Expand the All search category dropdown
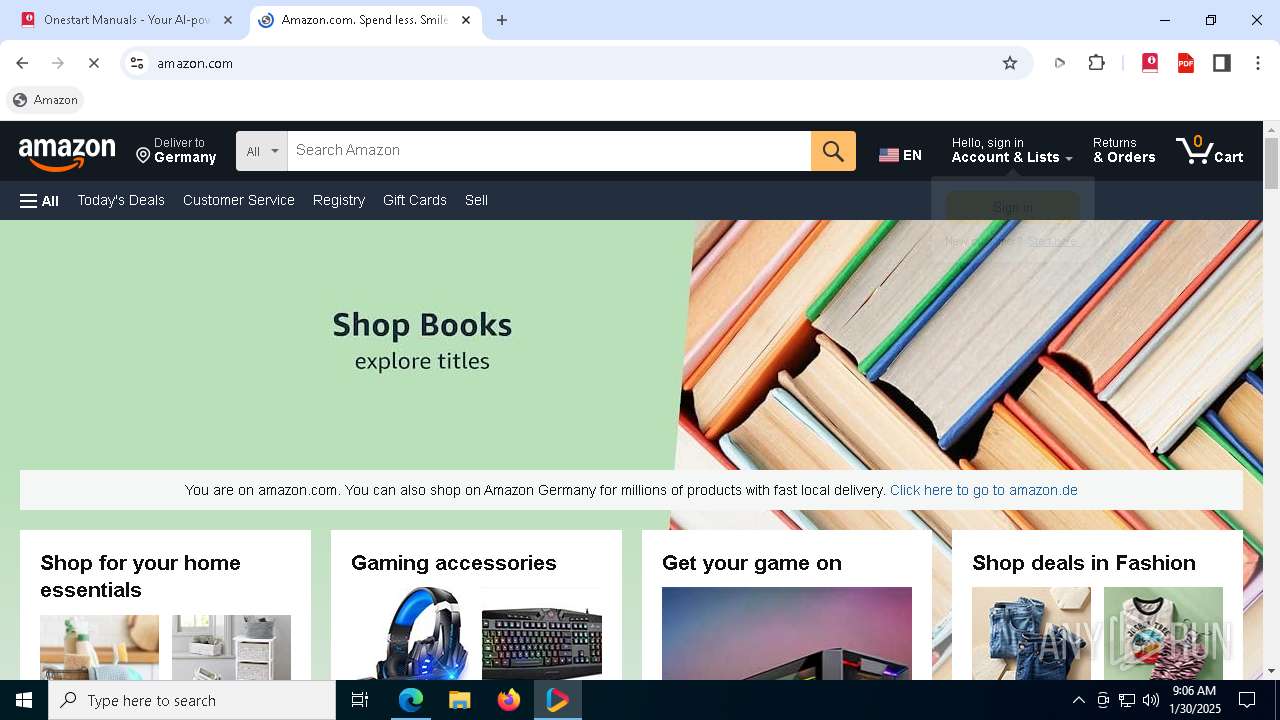Image resolution: width=1280 pixels, height=720 pixels. [x=262, y=151]
